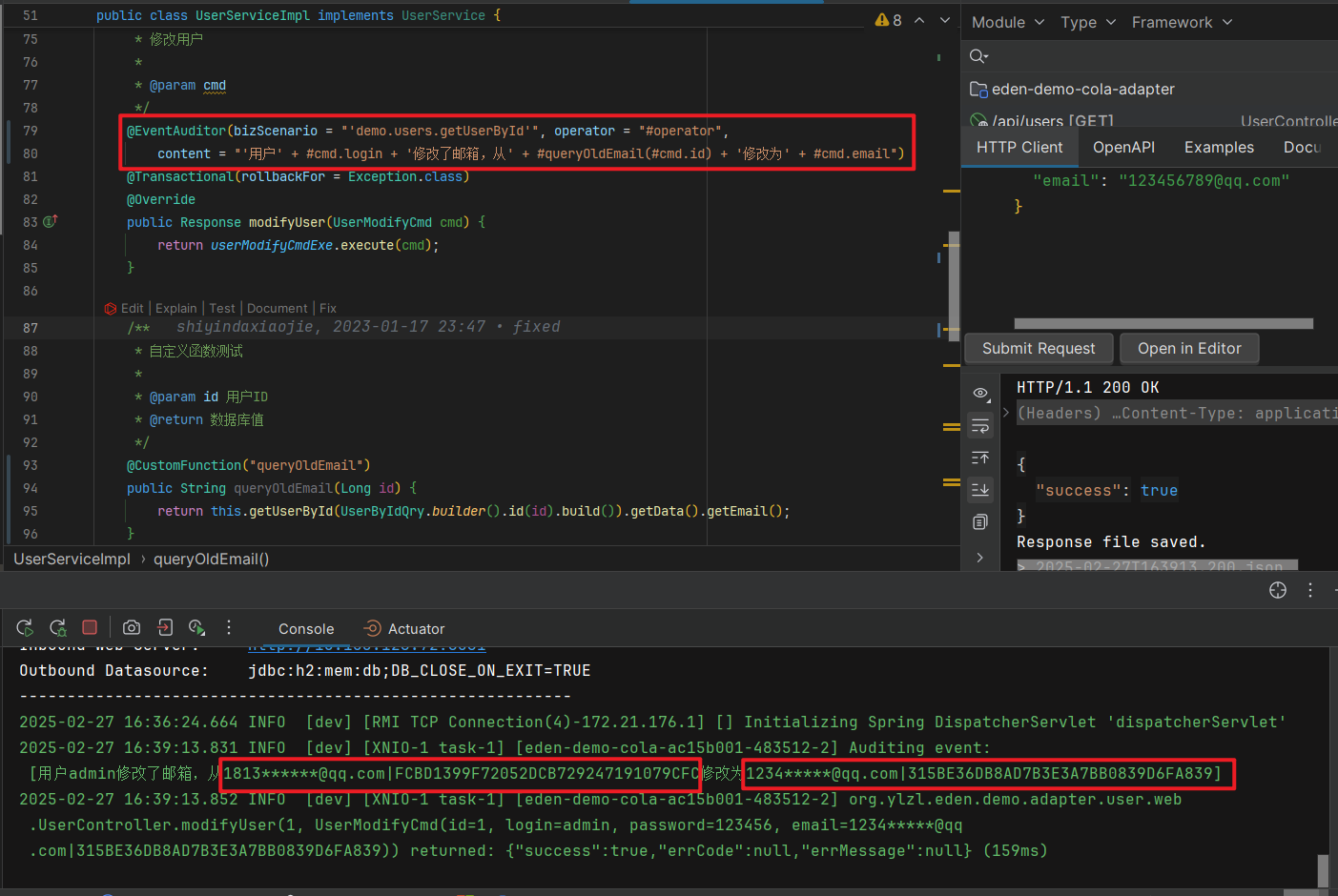1338x896 pixels.
Task: Open tool window vertical dots options
Action: [x=1310, y=590]
